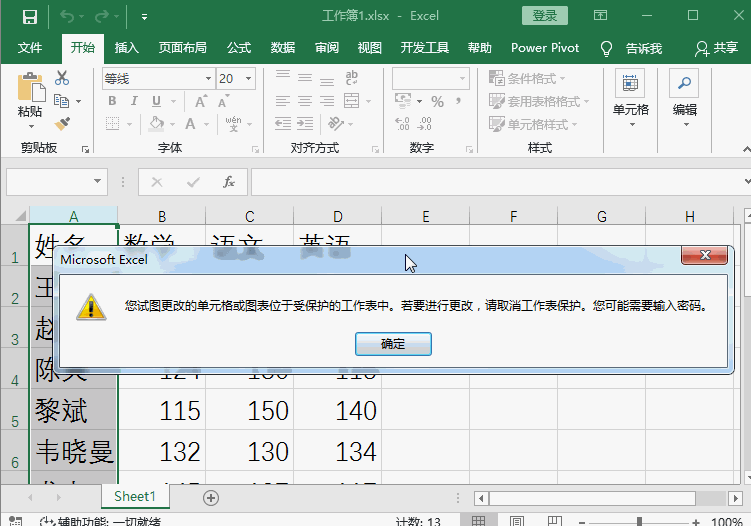Click the zoom slider in status bar
751x526 pixels.
point(640,521)
